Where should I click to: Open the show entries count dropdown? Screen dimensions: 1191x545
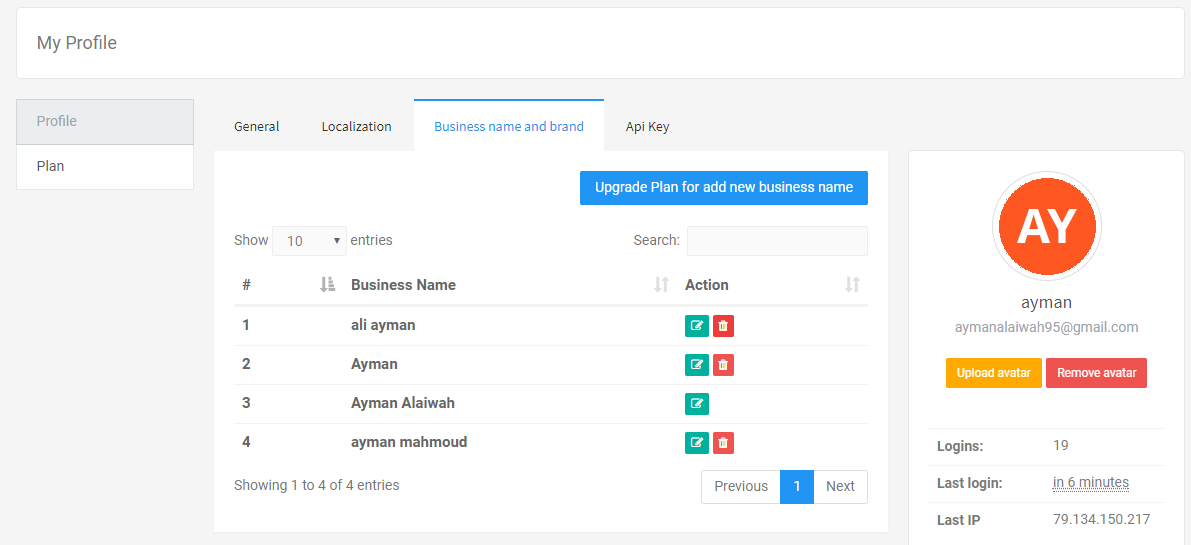[x=309, y=241]
